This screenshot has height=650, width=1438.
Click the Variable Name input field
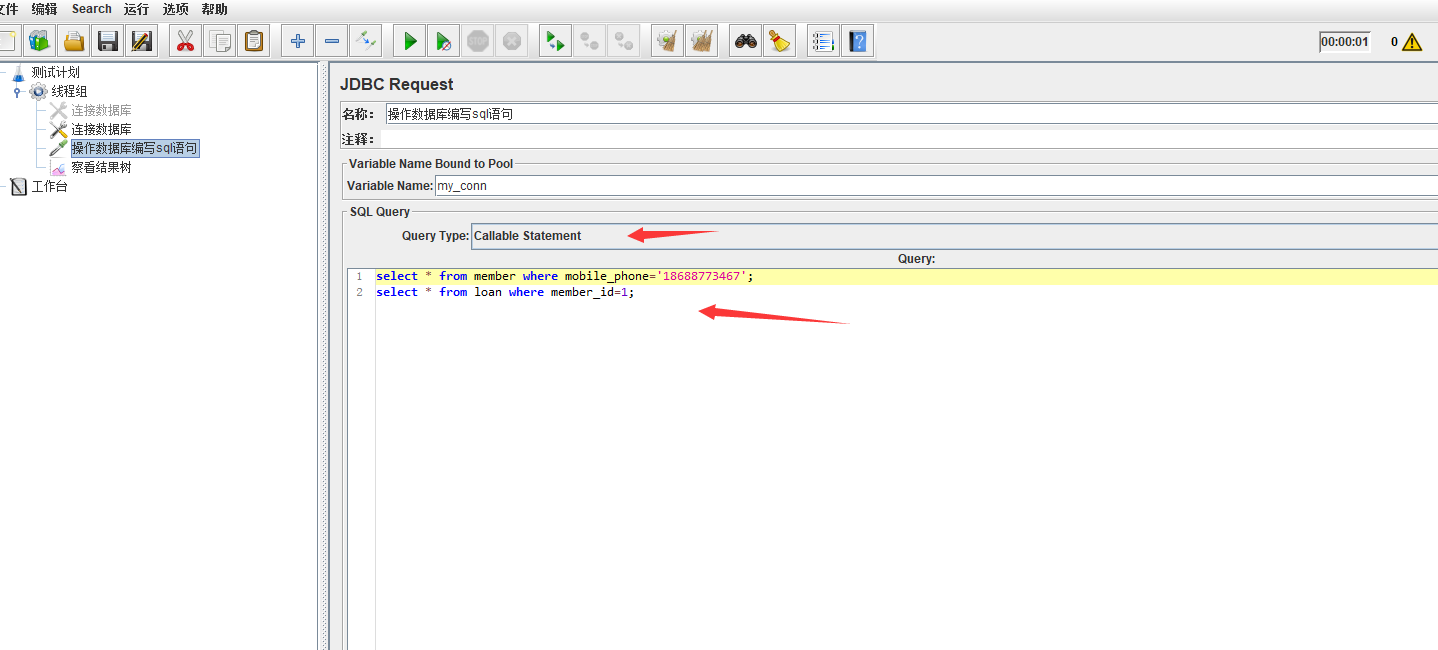click(930, 186)
